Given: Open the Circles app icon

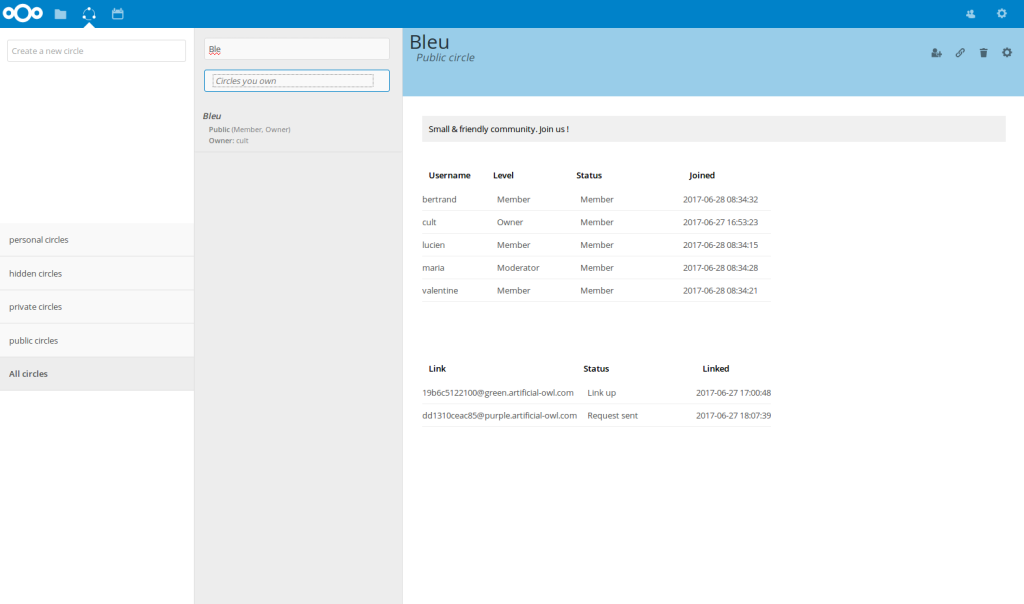Looking at the screenshot, I should click(x=89, y=14).
